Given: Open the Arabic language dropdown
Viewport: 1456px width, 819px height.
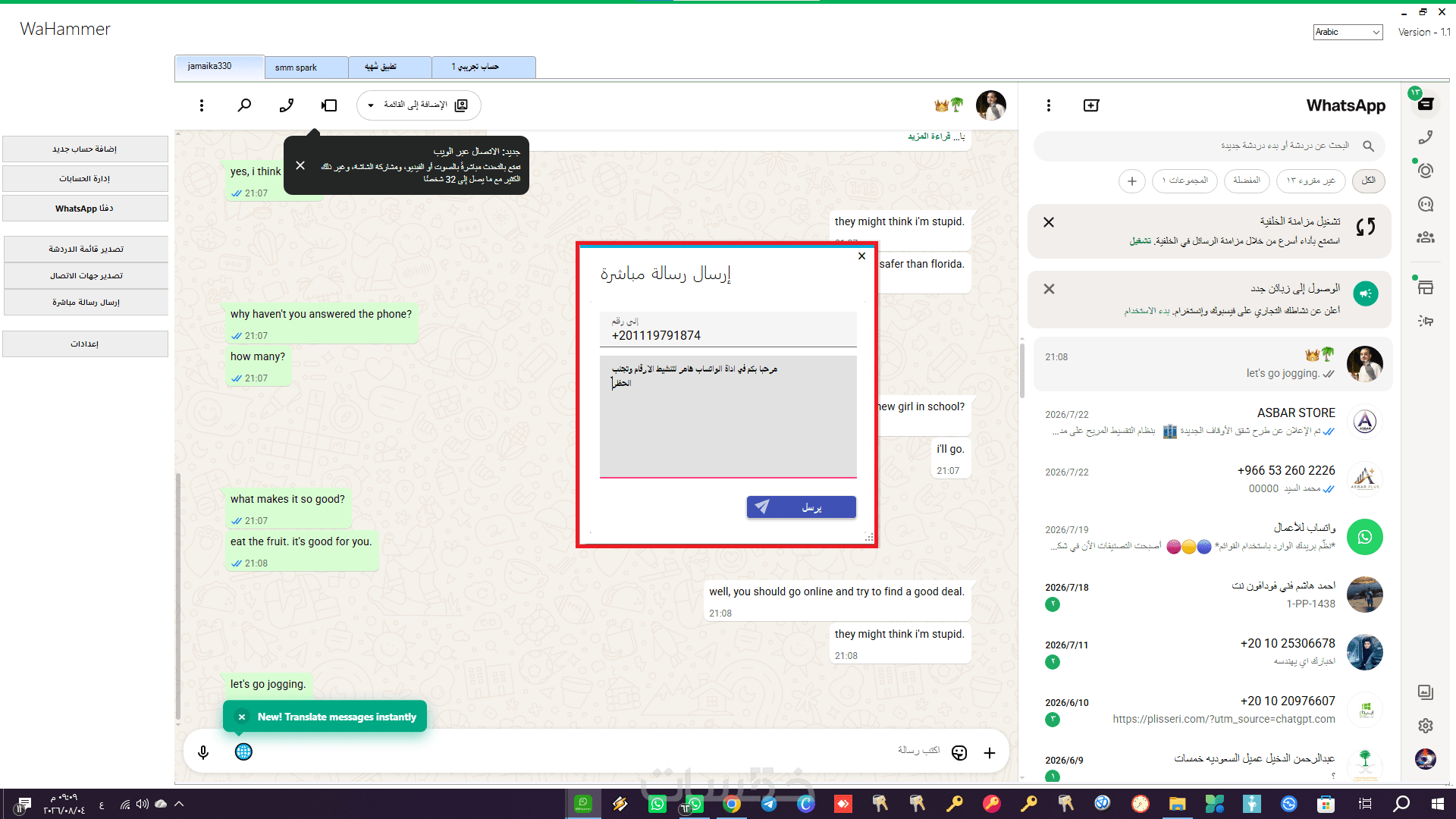Looking at the screenshot, I should pyautogui.click(x=1348, y=32).
